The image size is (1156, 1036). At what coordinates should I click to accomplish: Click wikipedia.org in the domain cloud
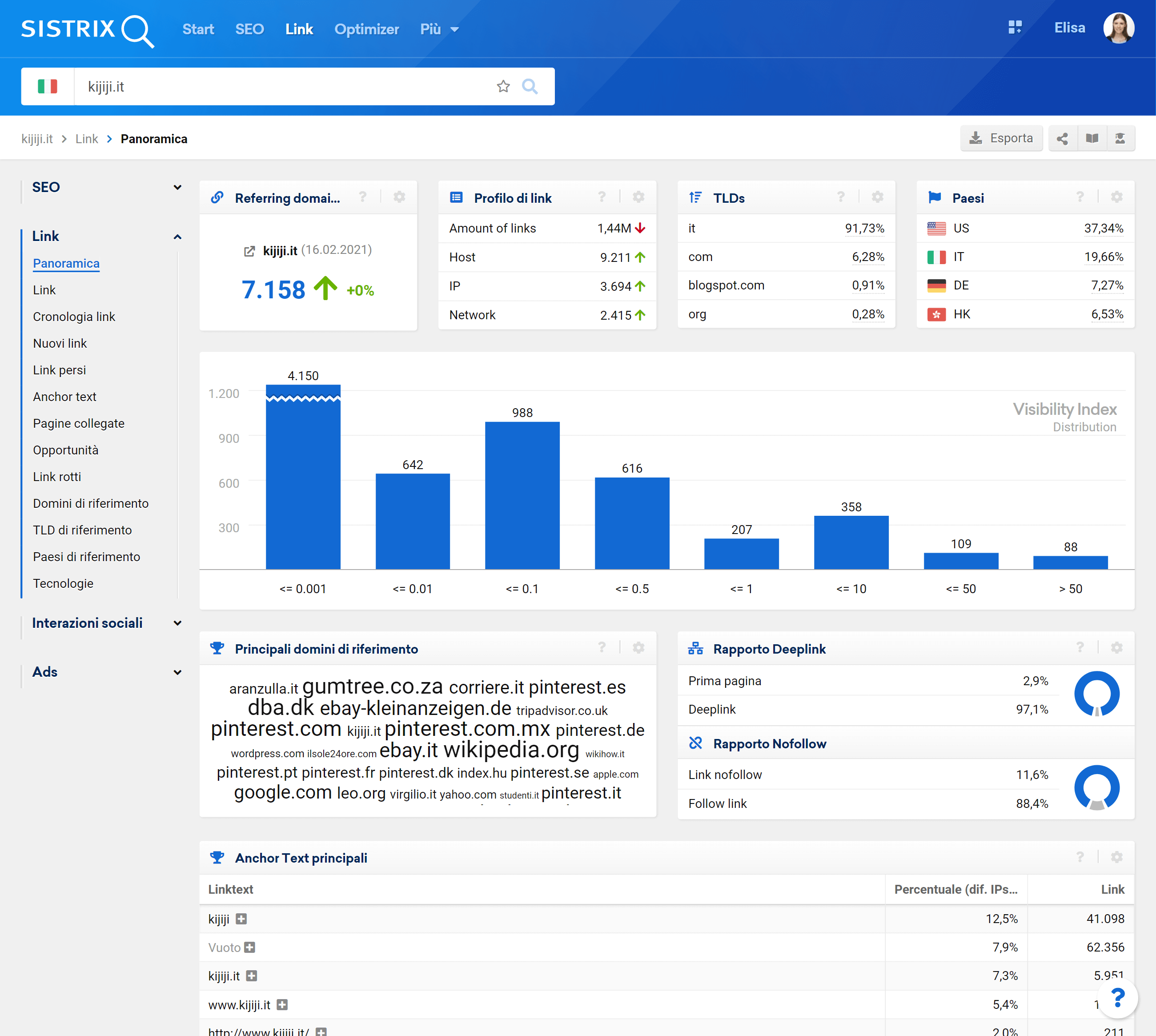[x=511, y=749]
